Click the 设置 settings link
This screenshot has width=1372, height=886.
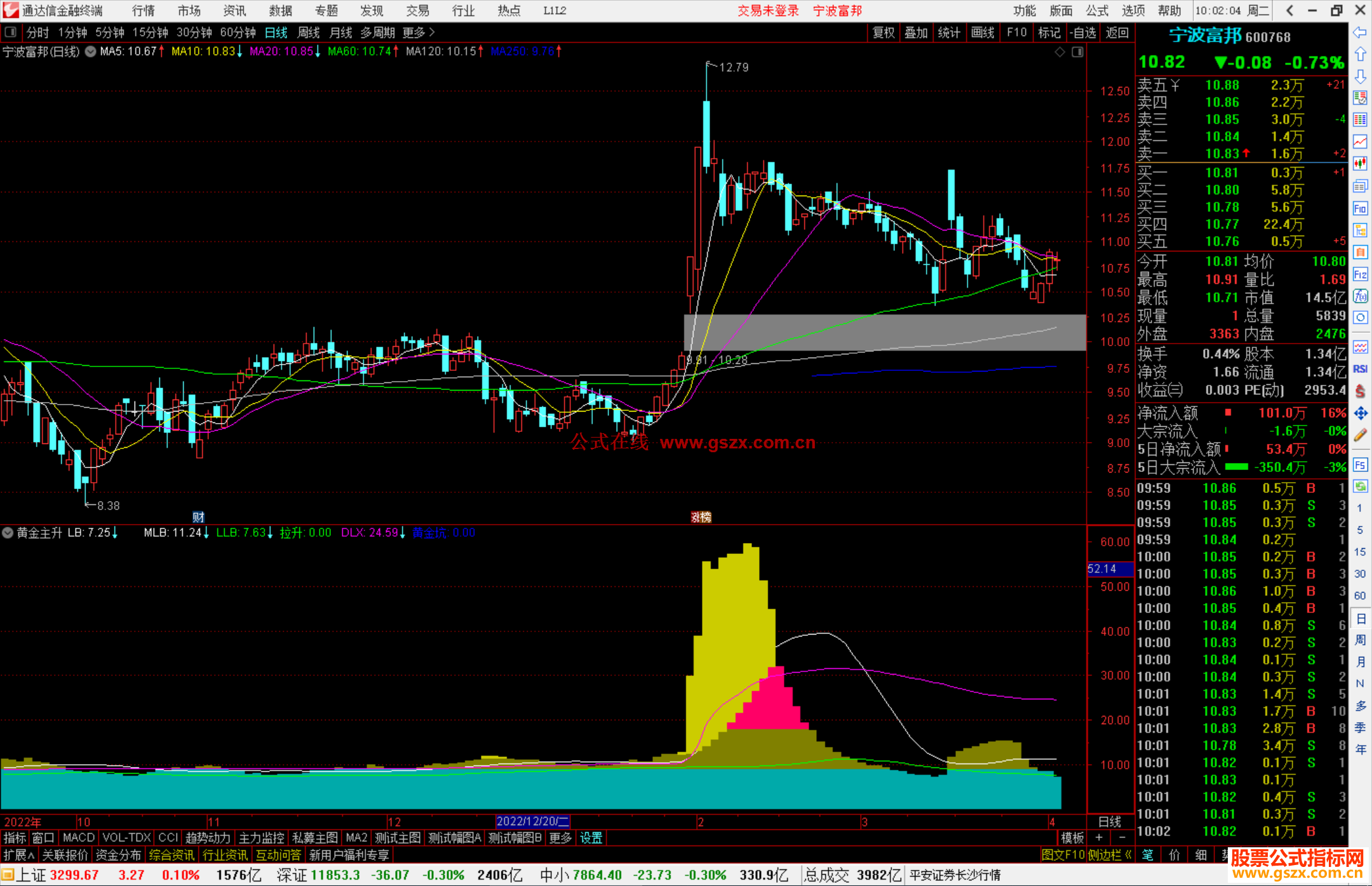pyautogui.click(x=591, y=838)
